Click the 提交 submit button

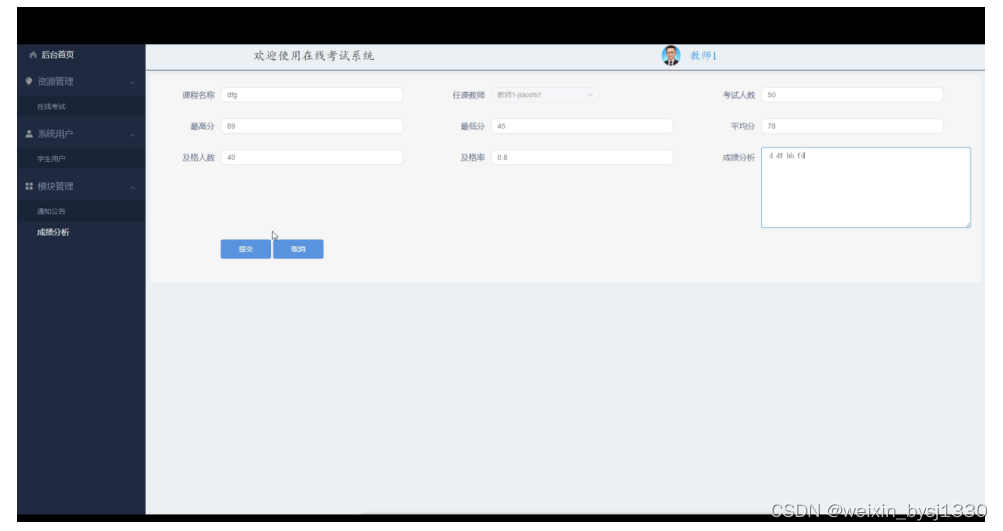tap(246, 249)
